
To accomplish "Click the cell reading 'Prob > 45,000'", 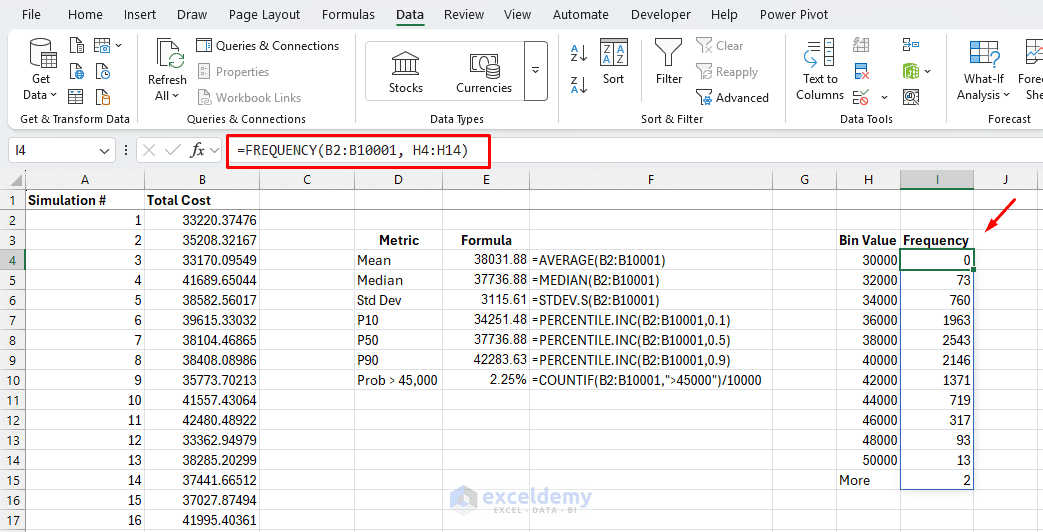I will 398,380.
